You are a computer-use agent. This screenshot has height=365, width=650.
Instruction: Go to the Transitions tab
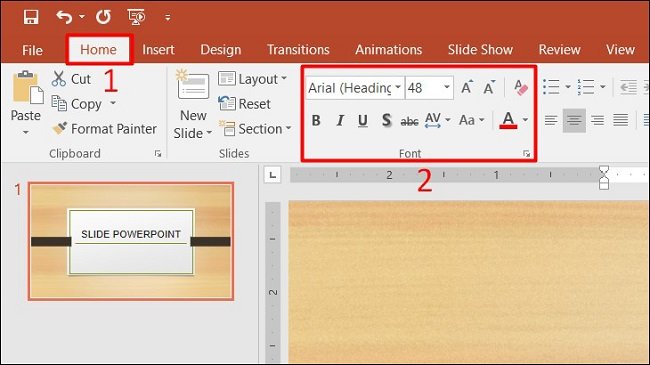pos(298,50)
